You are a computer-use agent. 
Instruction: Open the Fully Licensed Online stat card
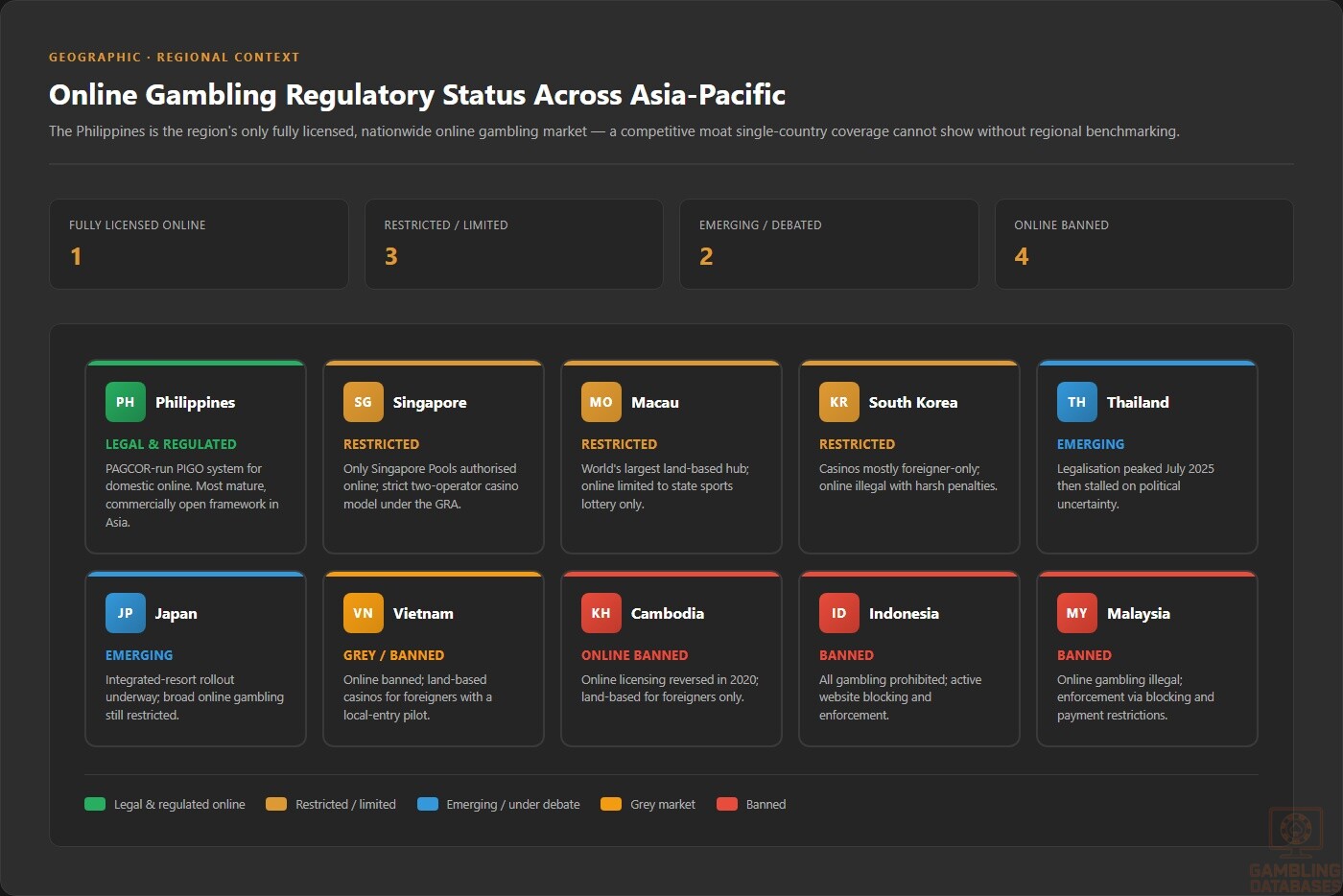pyautogui.click(x=199, y=244)
